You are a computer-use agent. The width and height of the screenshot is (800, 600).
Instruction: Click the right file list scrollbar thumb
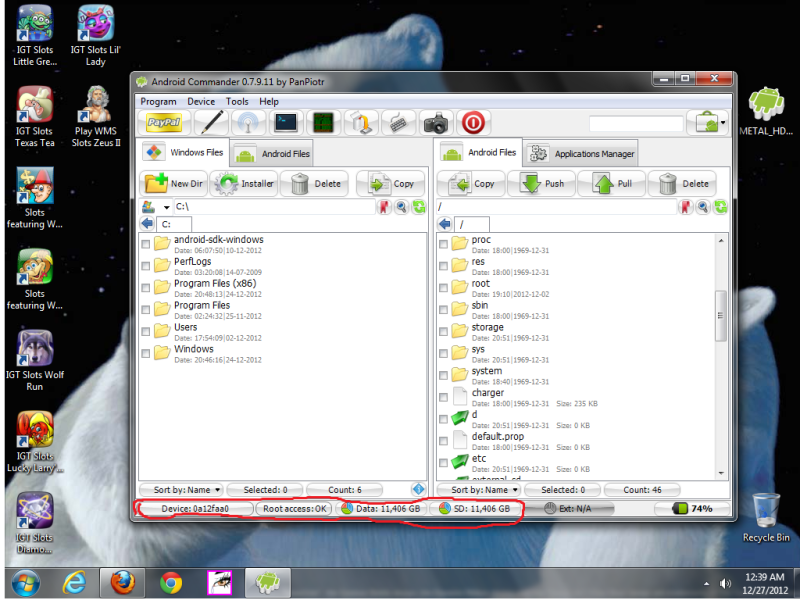tap(721, 316)
